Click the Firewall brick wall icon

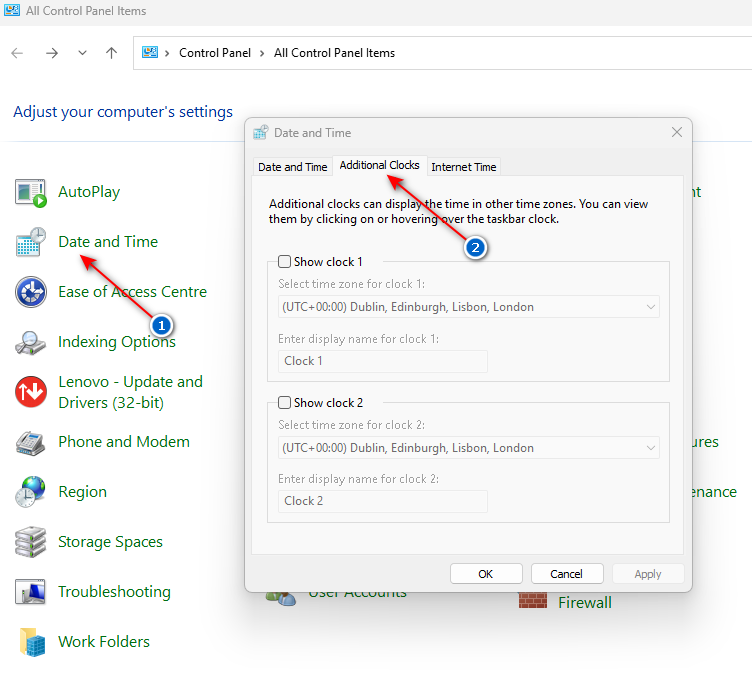pos(533,601)
